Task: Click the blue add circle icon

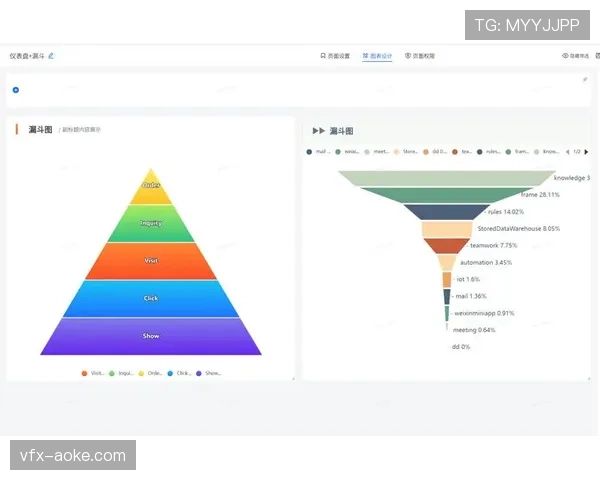Action: click(16, 89)
